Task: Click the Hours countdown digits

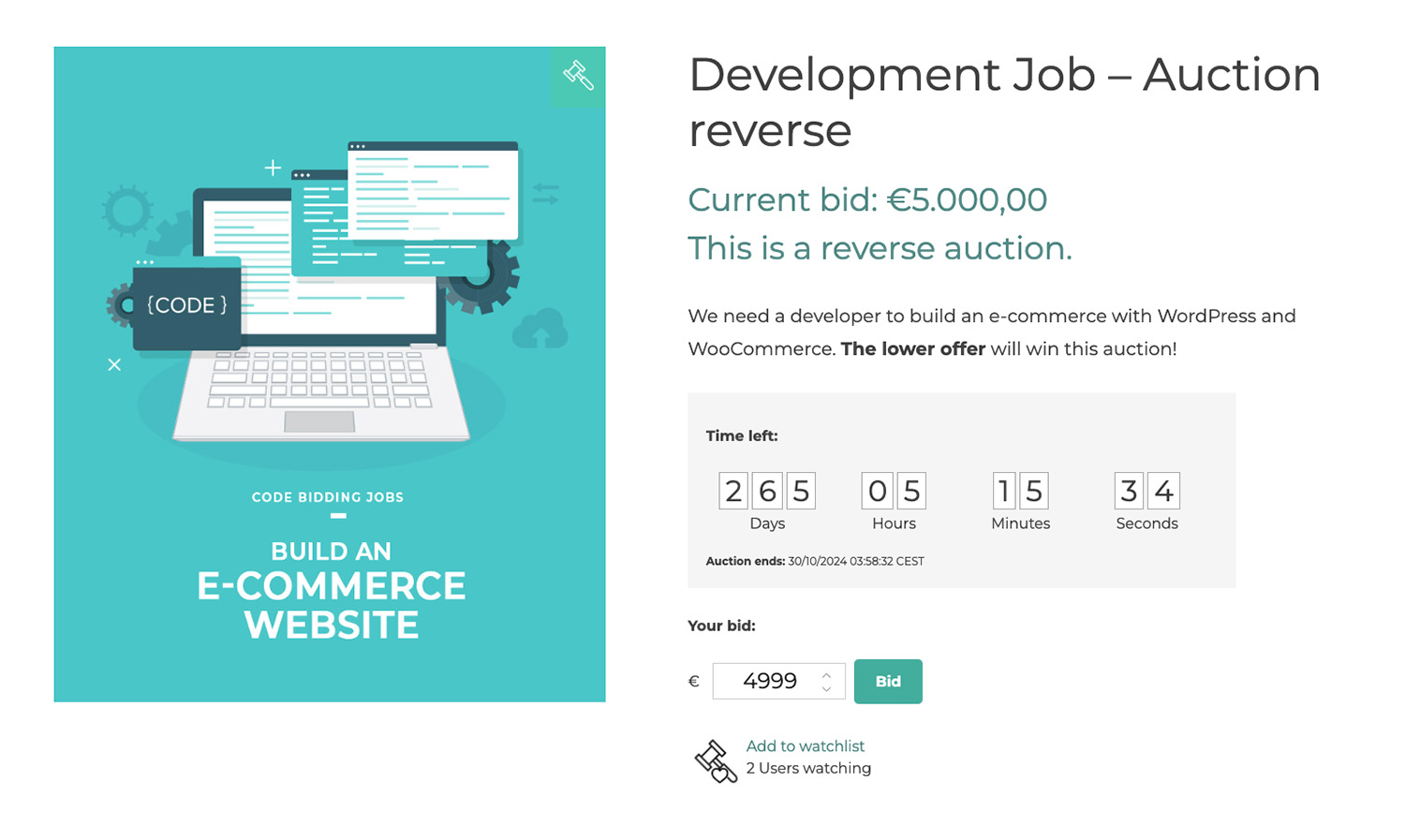Action: [894, 491]
